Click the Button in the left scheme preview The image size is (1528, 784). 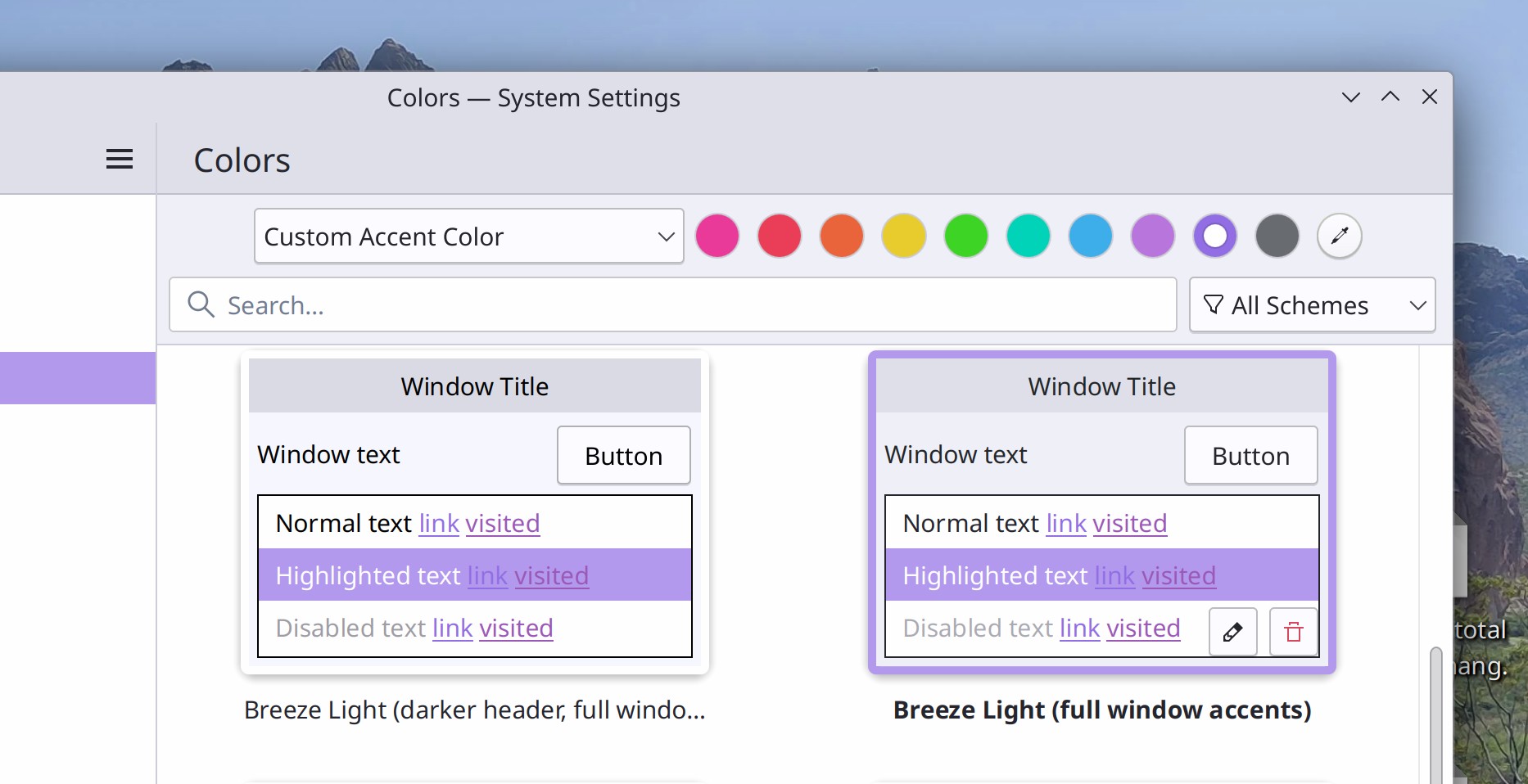coord(623,455)
